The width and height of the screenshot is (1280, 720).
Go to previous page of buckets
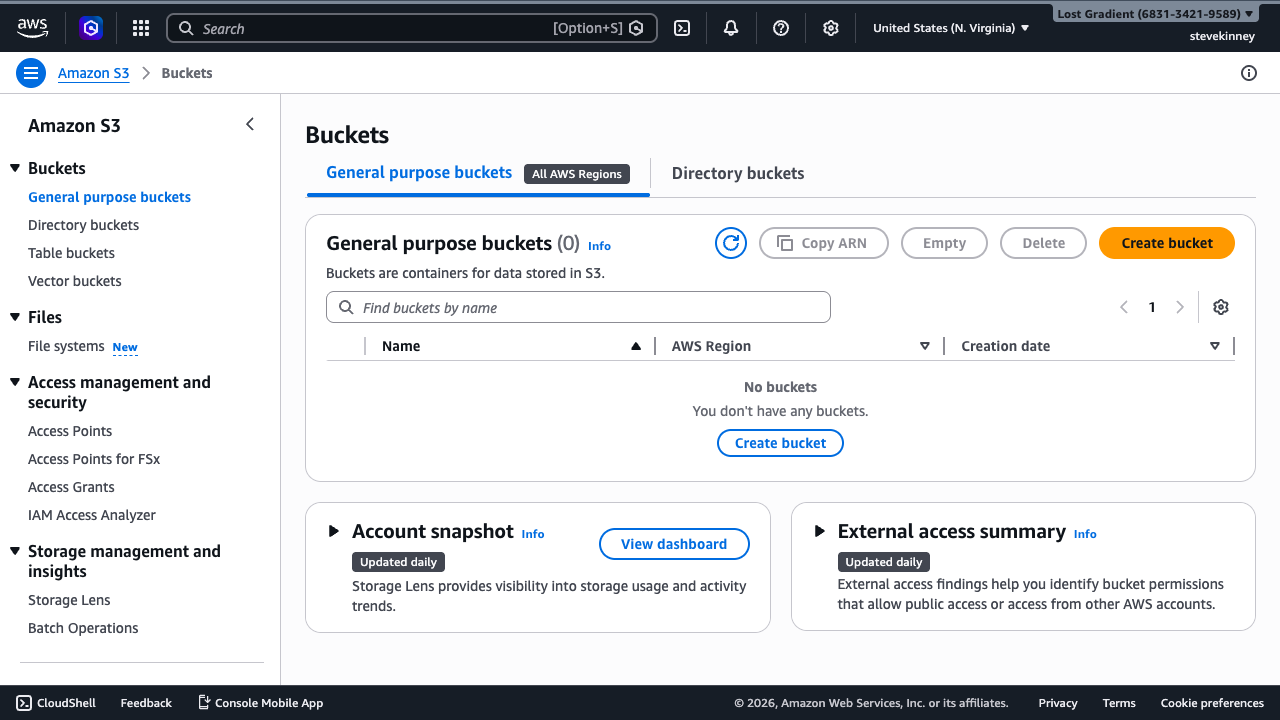click(1124, 307)
